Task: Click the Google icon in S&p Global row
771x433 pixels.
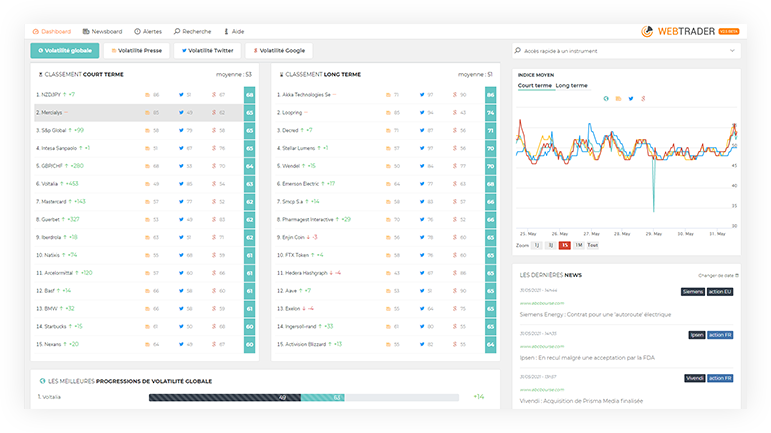Action: pos(214,130)
